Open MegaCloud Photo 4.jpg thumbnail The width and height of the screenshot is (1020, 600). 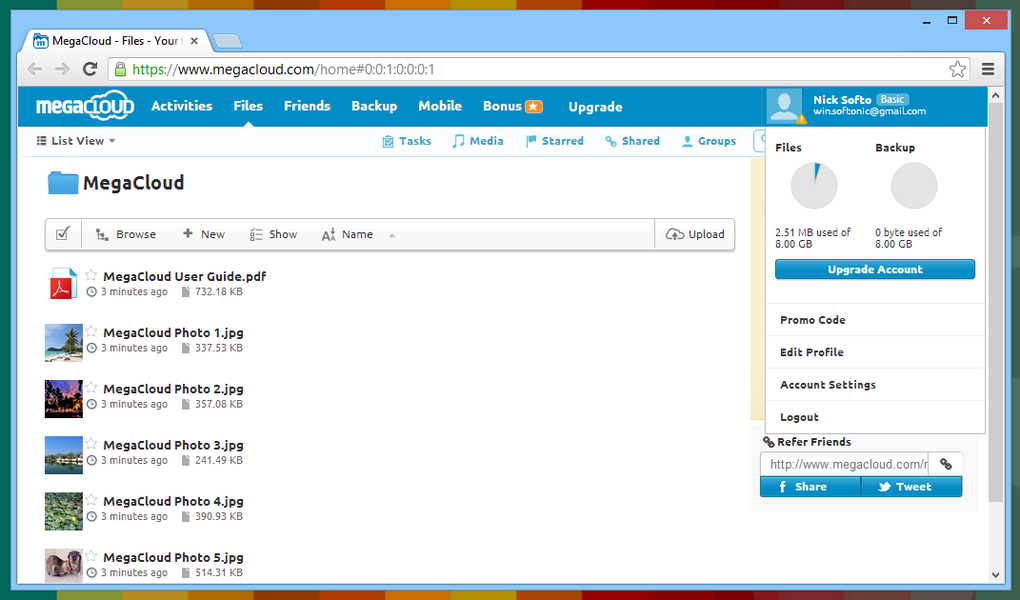(x=64, y=511)
